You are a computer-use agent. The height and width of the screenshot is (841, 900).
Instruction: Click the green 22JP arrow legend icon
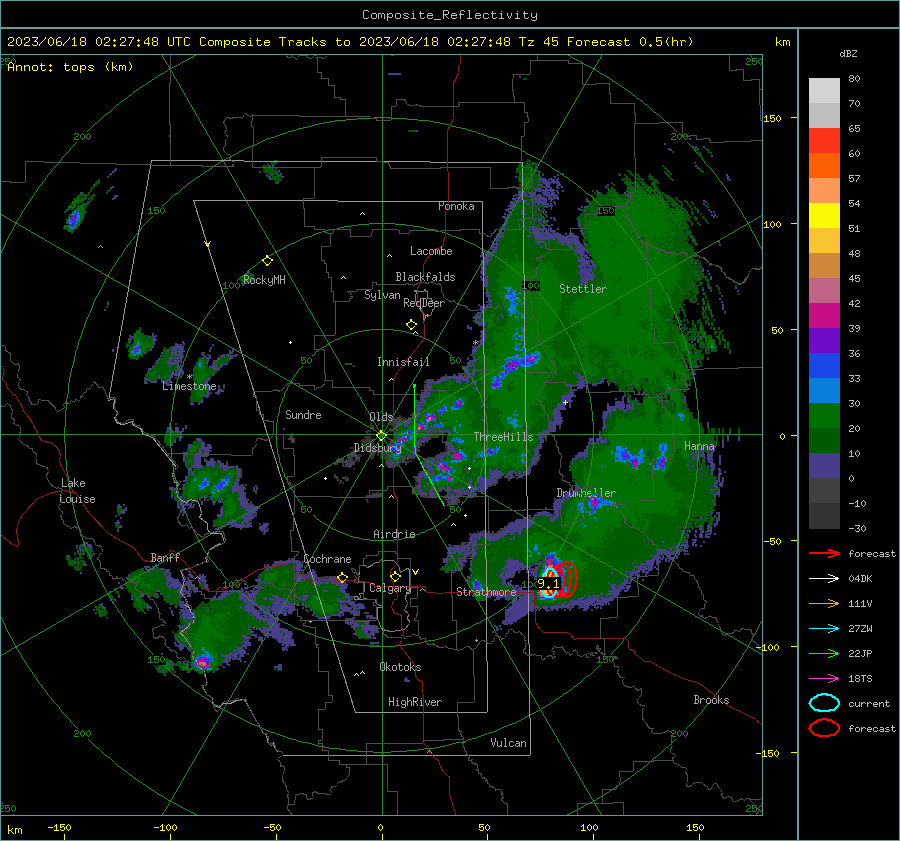824,653
